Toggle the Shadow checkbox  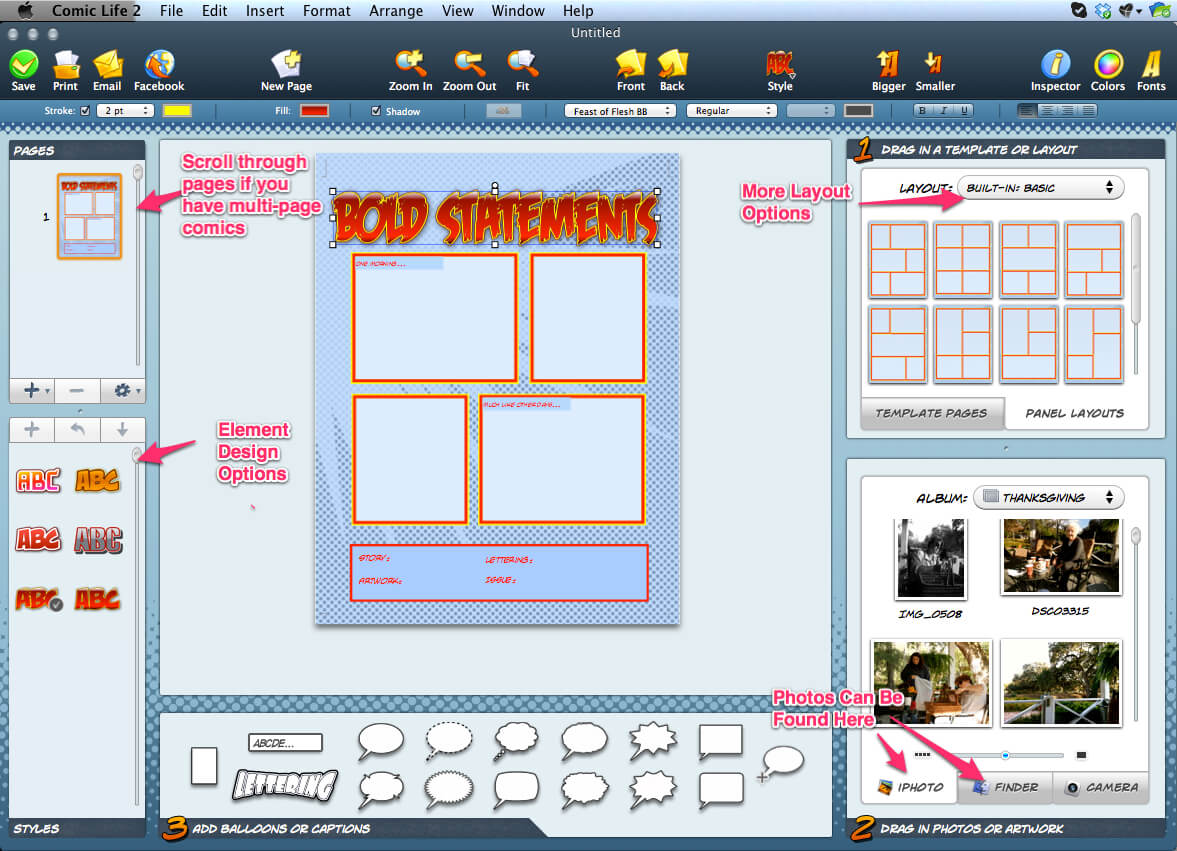[376, 110]
